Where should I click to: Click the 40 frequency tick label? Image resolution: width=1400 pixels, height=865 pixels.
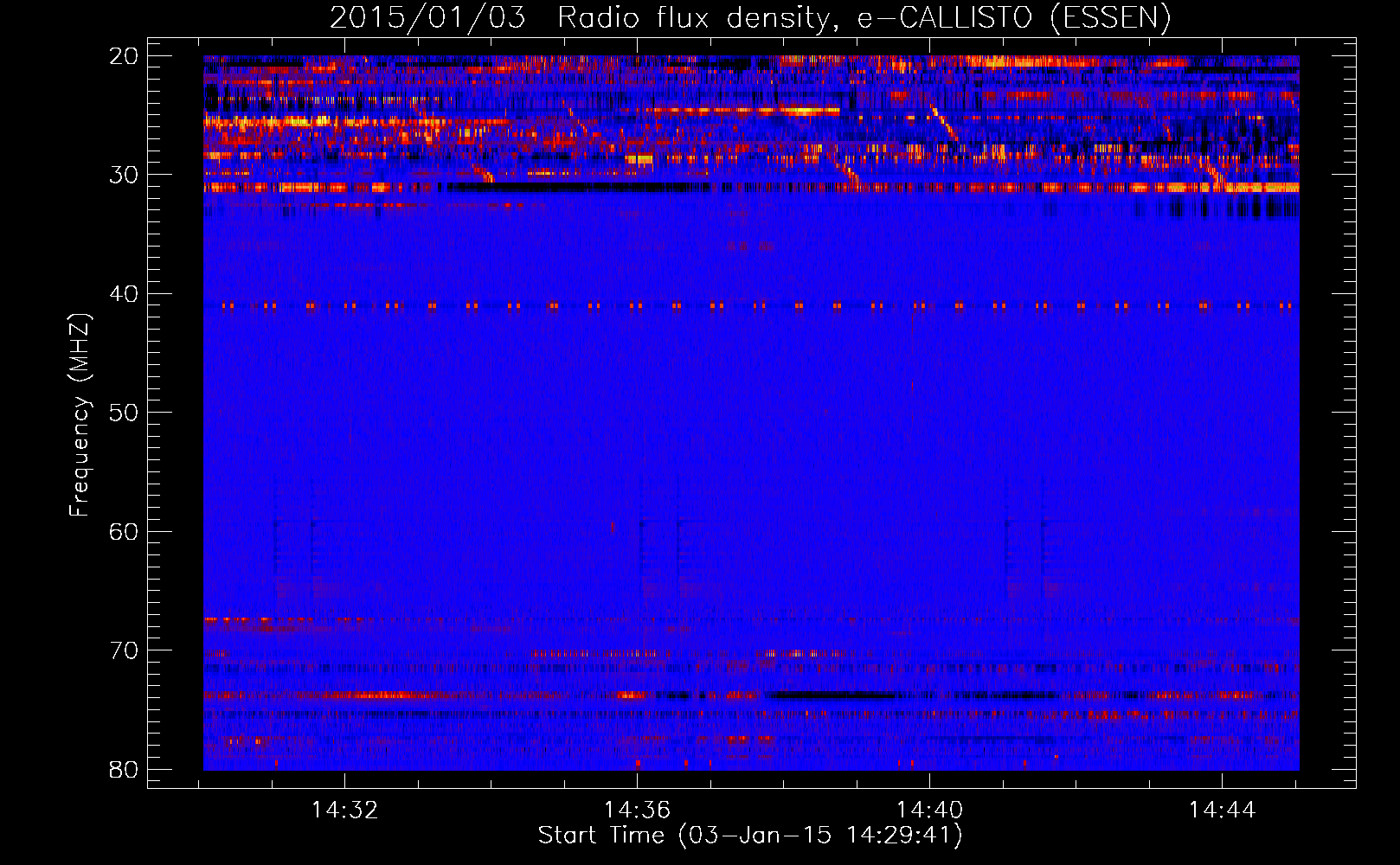[125, 294]
